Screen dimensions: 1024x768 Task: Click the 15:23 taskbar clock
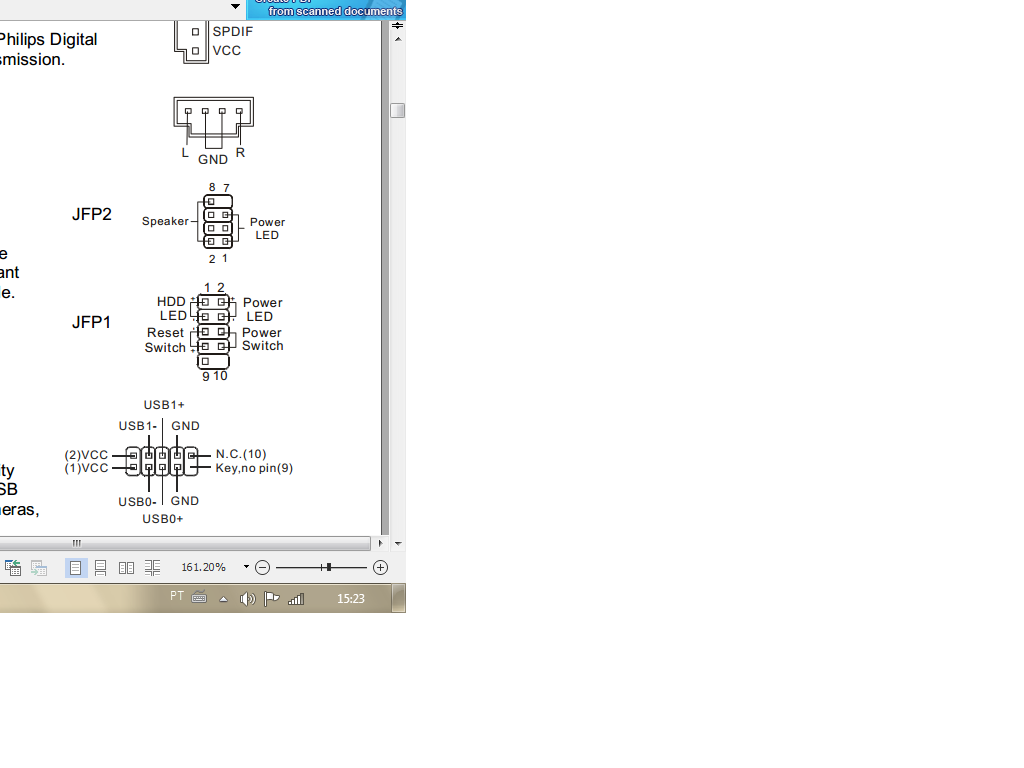[x=351, y=598]
